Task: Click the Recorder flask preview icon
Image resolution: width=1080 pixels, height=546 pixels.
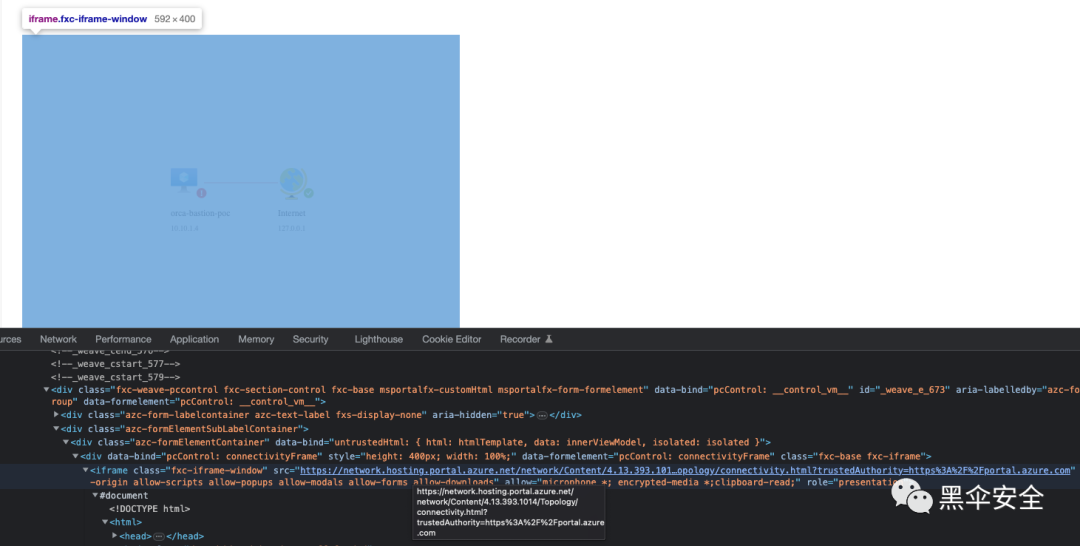Action: coord(549,339)
